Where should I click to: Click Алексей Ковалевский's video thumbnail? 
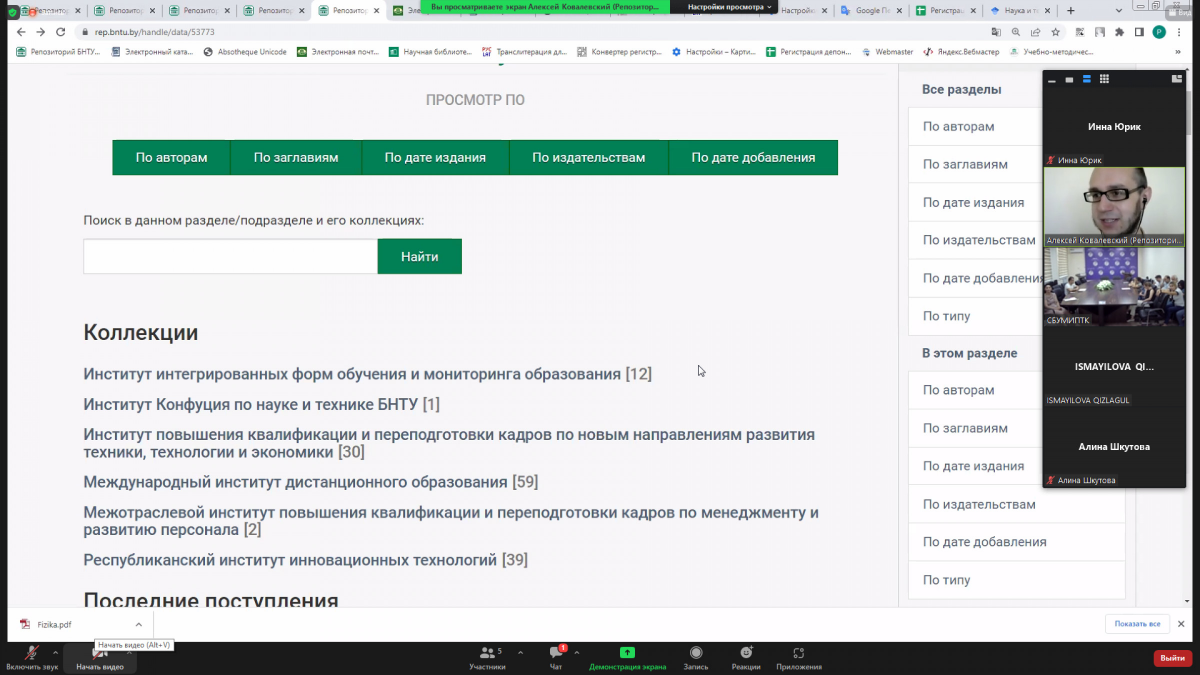click(1113, 205)
